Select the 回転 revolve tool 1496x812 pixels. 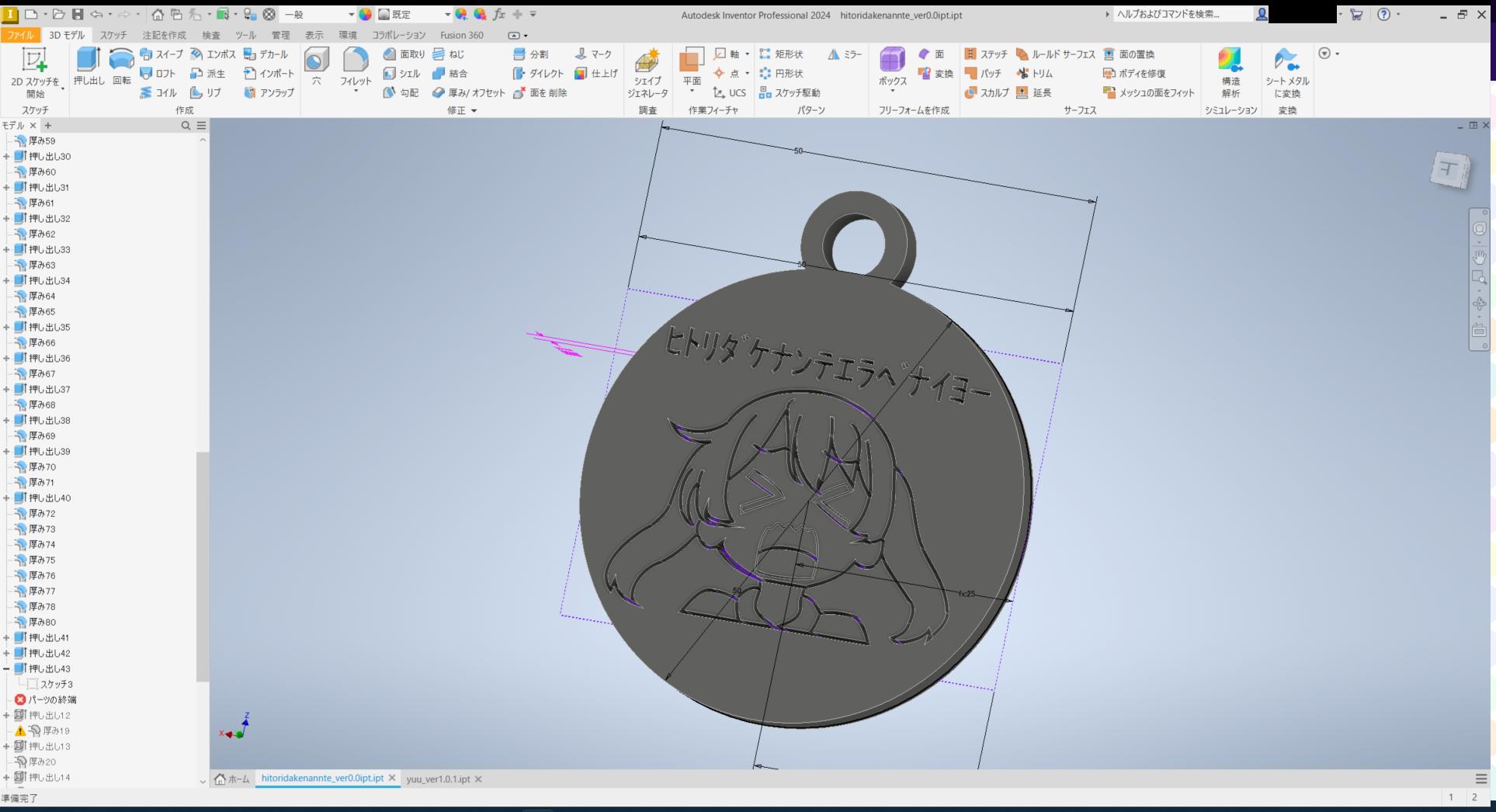[122, 66]
